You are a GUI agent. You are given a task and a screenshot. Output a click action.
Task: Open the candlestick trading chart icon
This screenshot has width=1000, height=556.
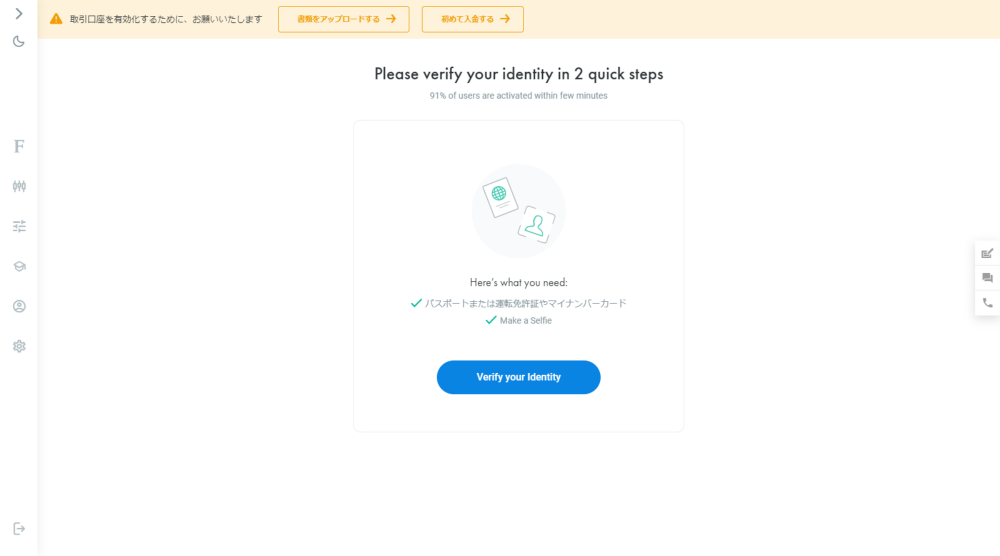click(x=19, y=186)
